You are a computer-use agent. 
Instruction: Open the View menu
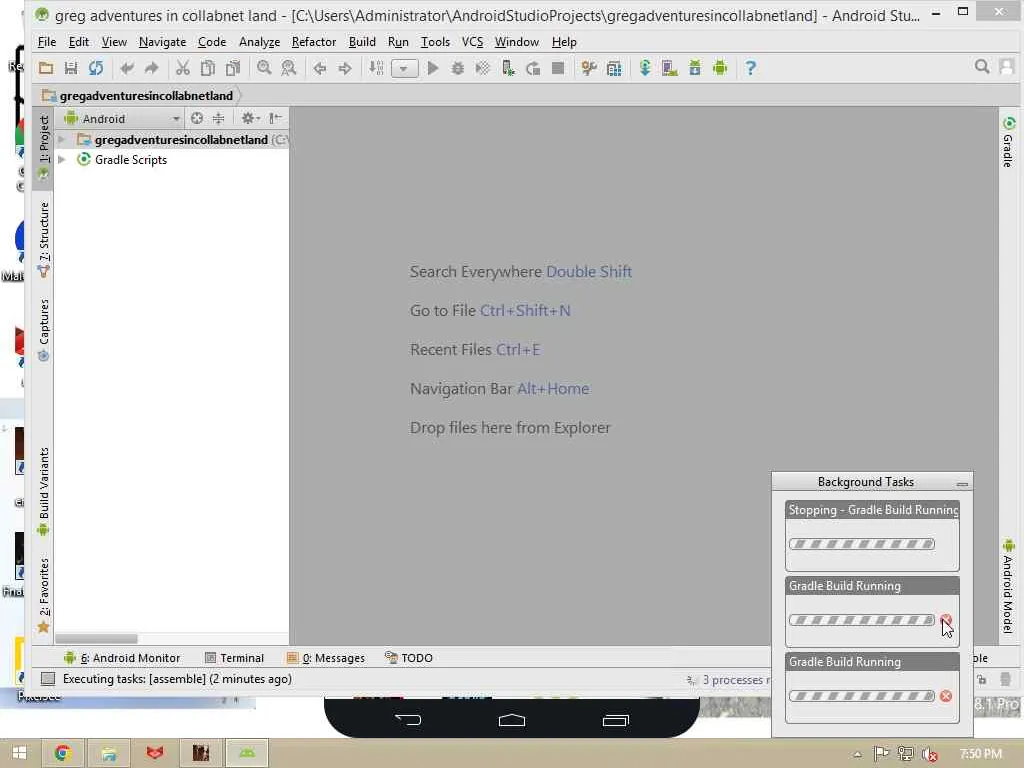click(114, 42)
